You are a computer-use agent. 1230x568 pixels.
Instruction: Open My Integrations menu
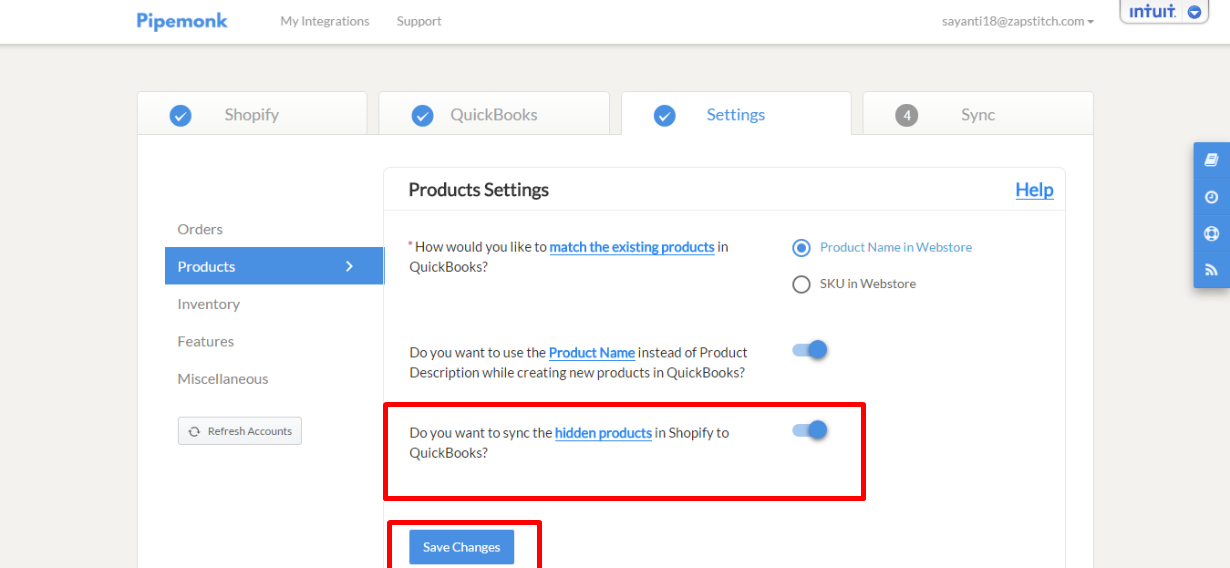pyautogui.click(x=325, y=21)
